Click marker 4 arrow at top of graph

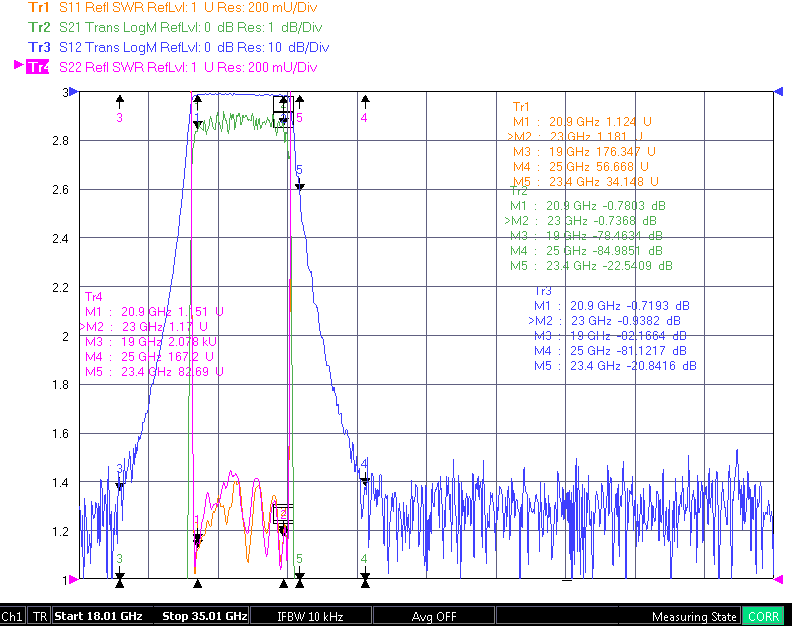click(365, 102)
